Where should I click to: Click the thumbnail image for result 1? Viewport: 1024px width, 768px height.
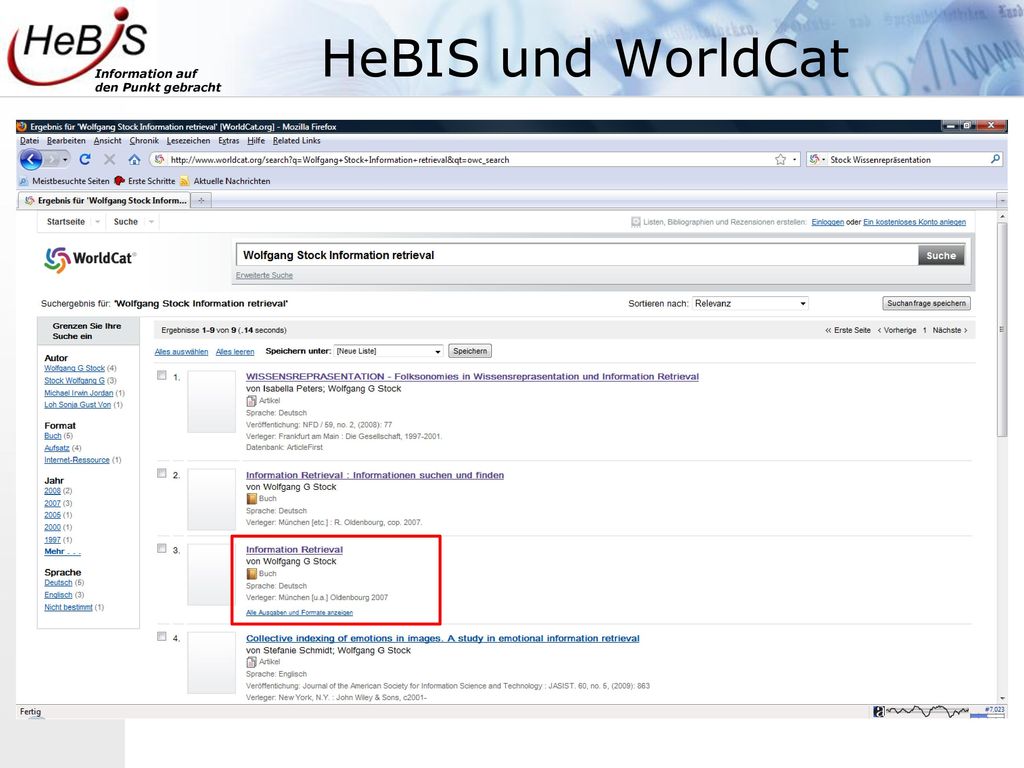[212, 401]
